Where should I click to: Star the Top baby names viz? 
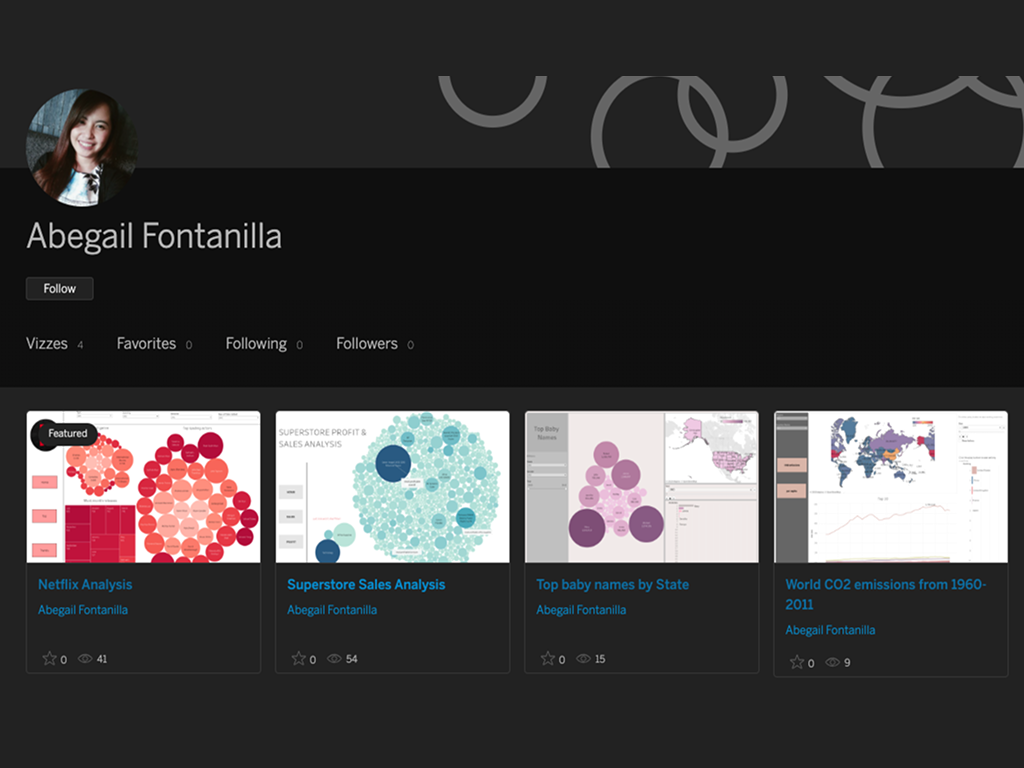(x=547, y=658)
